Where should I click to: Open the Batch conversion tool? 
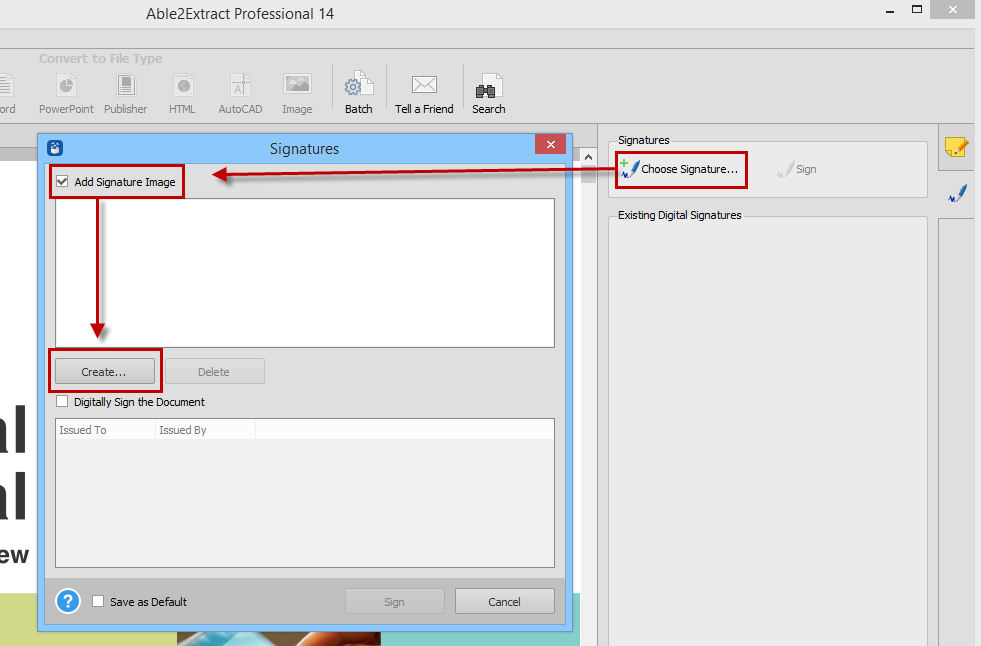(x=359, y=93)
